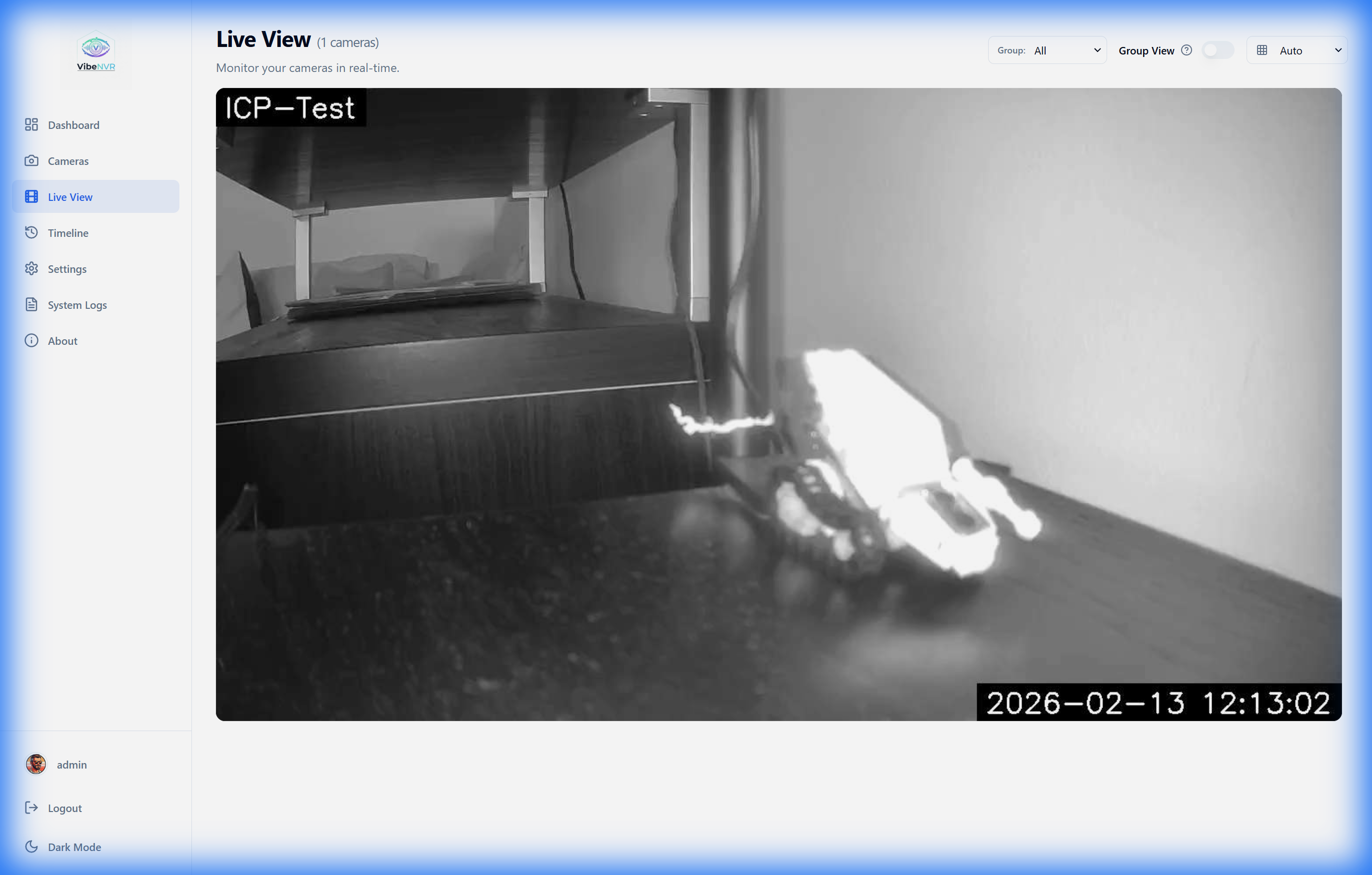The width and height of the screenshot is (1372, 875).
Task: Select the Cameras menu entry
Action: tap(68, 160)
